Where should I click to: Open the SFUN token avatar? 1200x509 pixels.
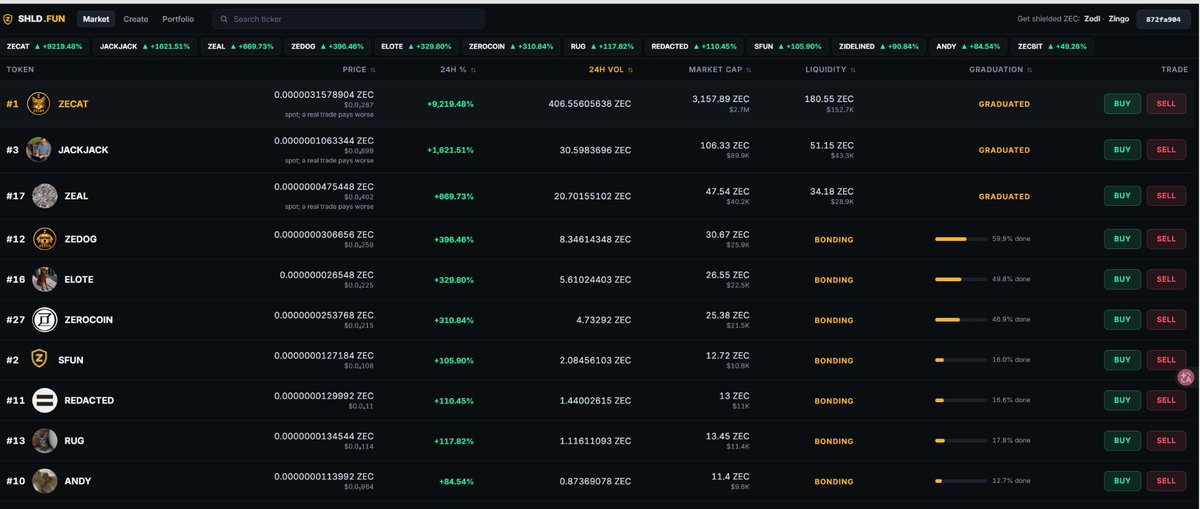40,360
